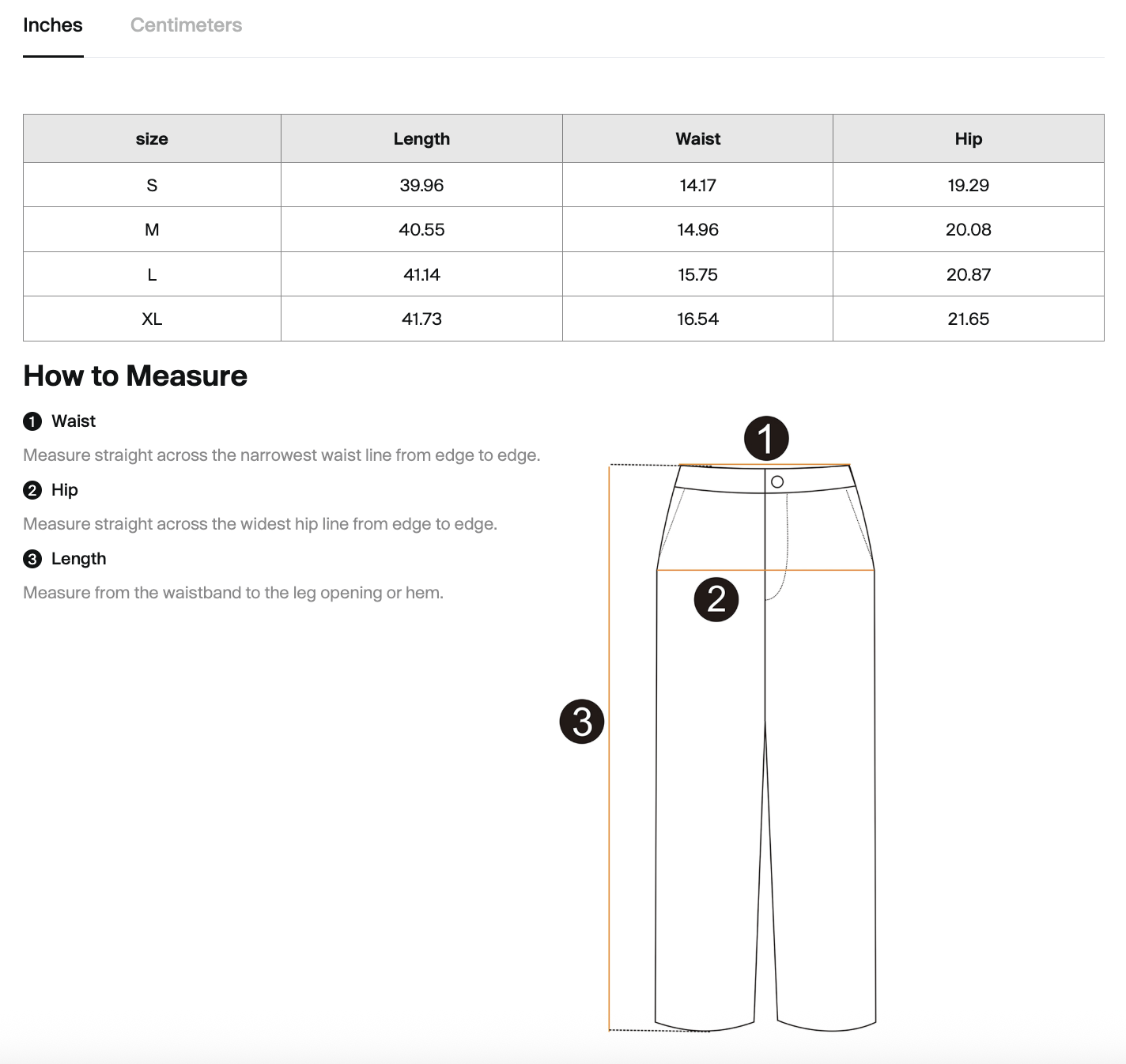Click length value 41.73
Viewport: 1126px width, 1064px height.
421,319
